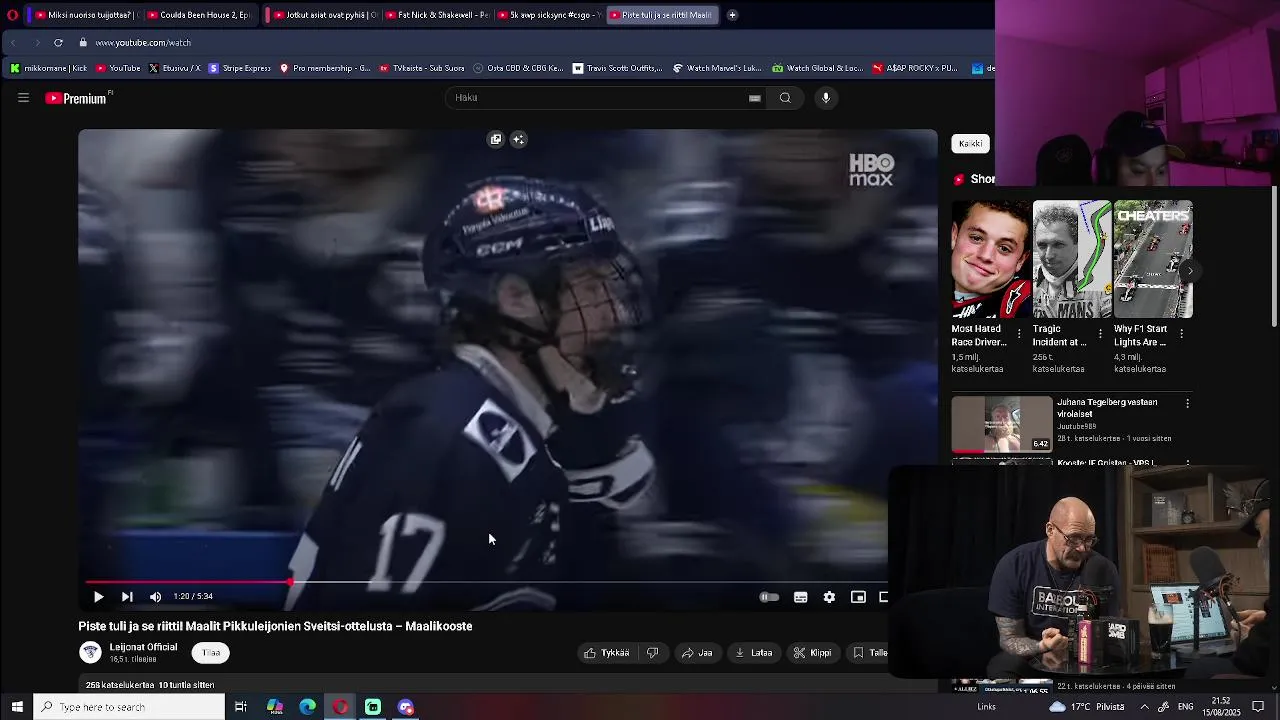Open Leijonat Official channel name link
The width and height of the screenshot is (1280, 720).
tap(143, 647)
